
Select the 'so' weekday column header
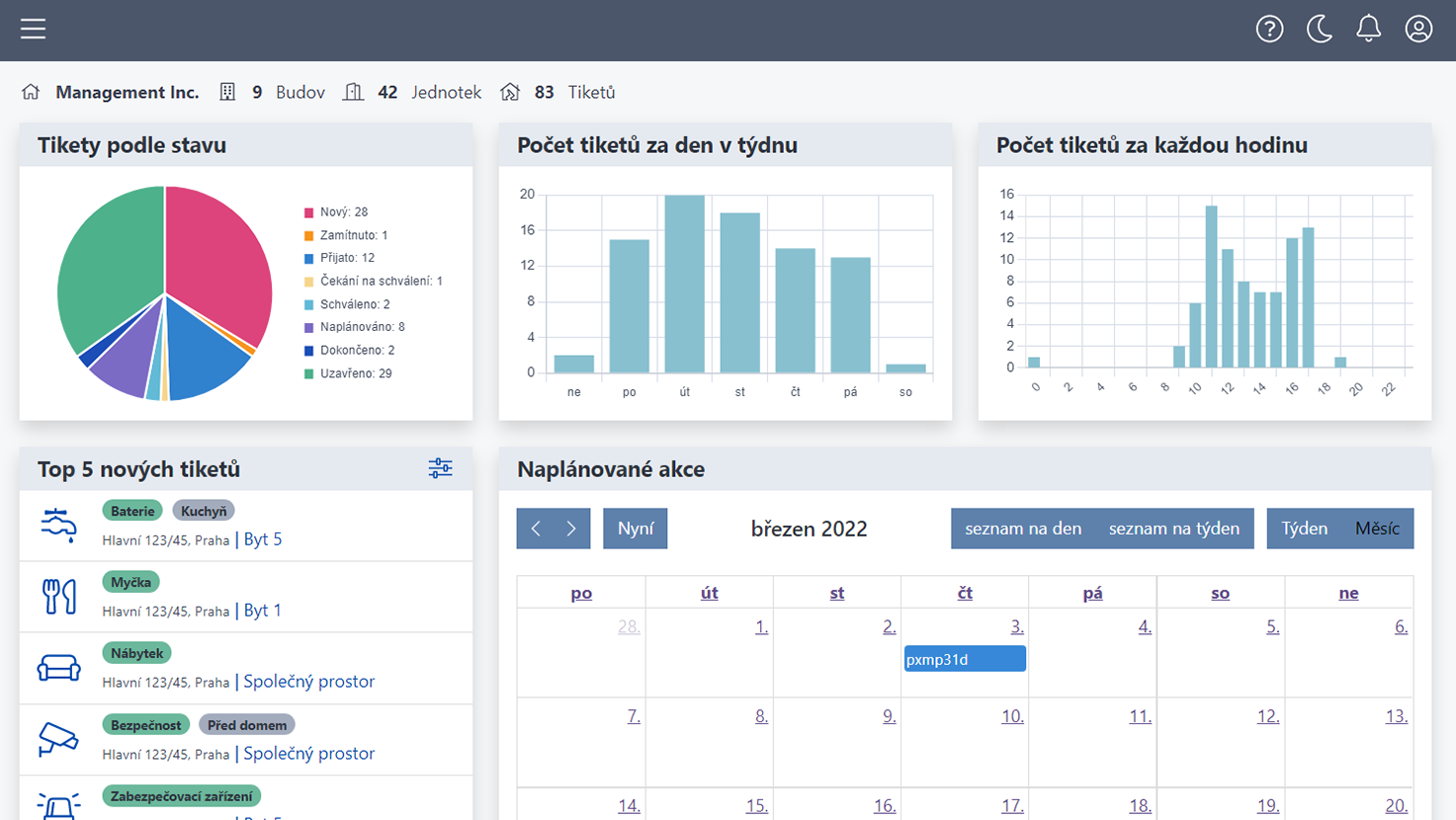point(1221,593)
